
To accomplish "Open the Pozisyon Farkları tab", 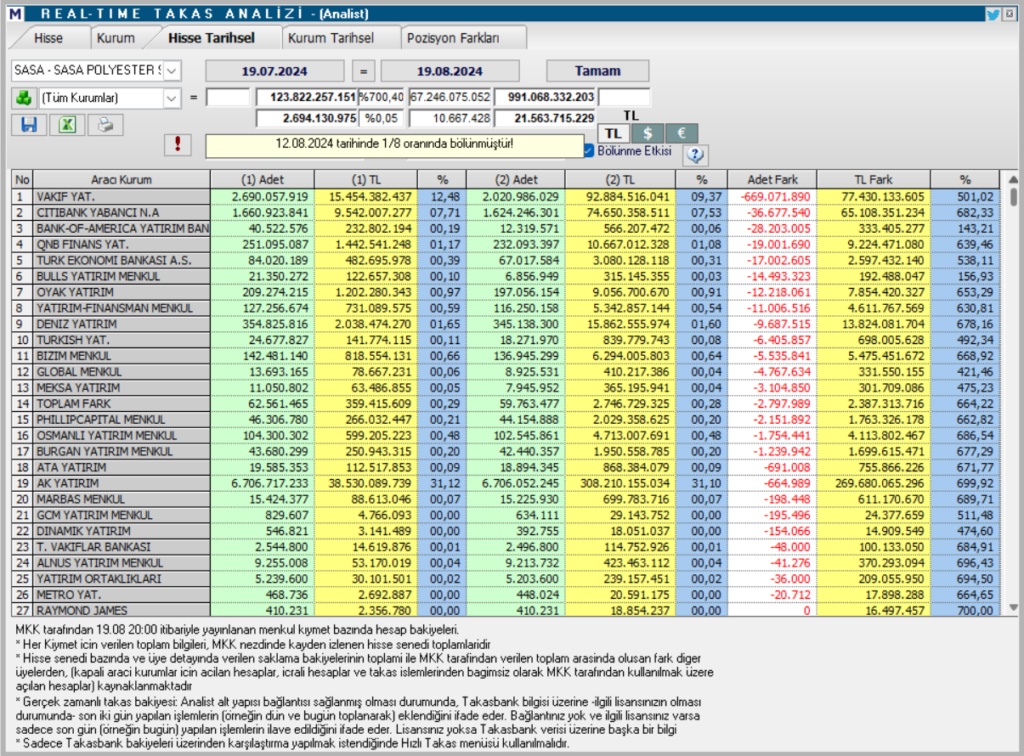I will coord(453,38).
